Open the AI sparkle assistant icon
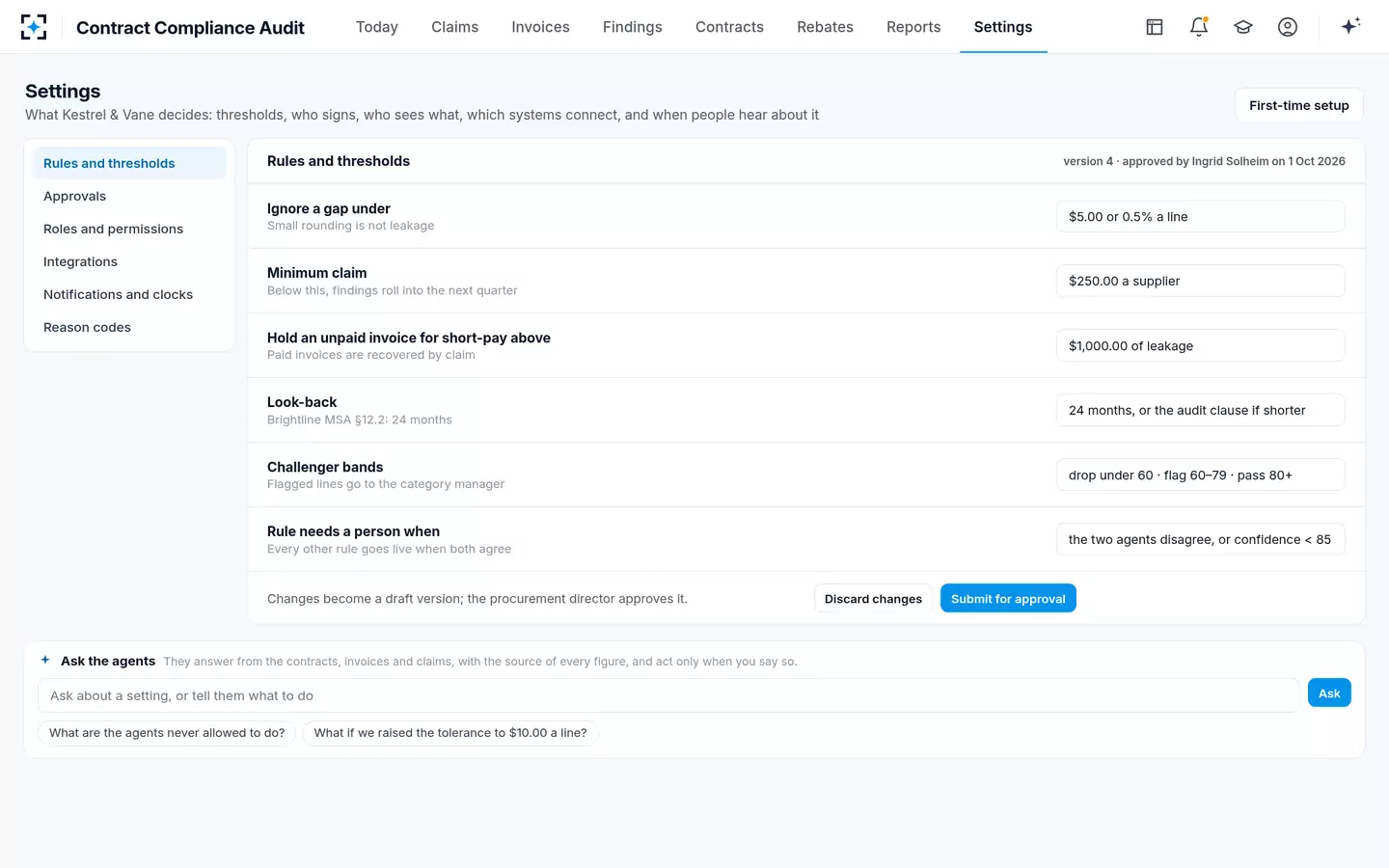Screen dimensions: 1389x868 click(x=1350, y=26)
